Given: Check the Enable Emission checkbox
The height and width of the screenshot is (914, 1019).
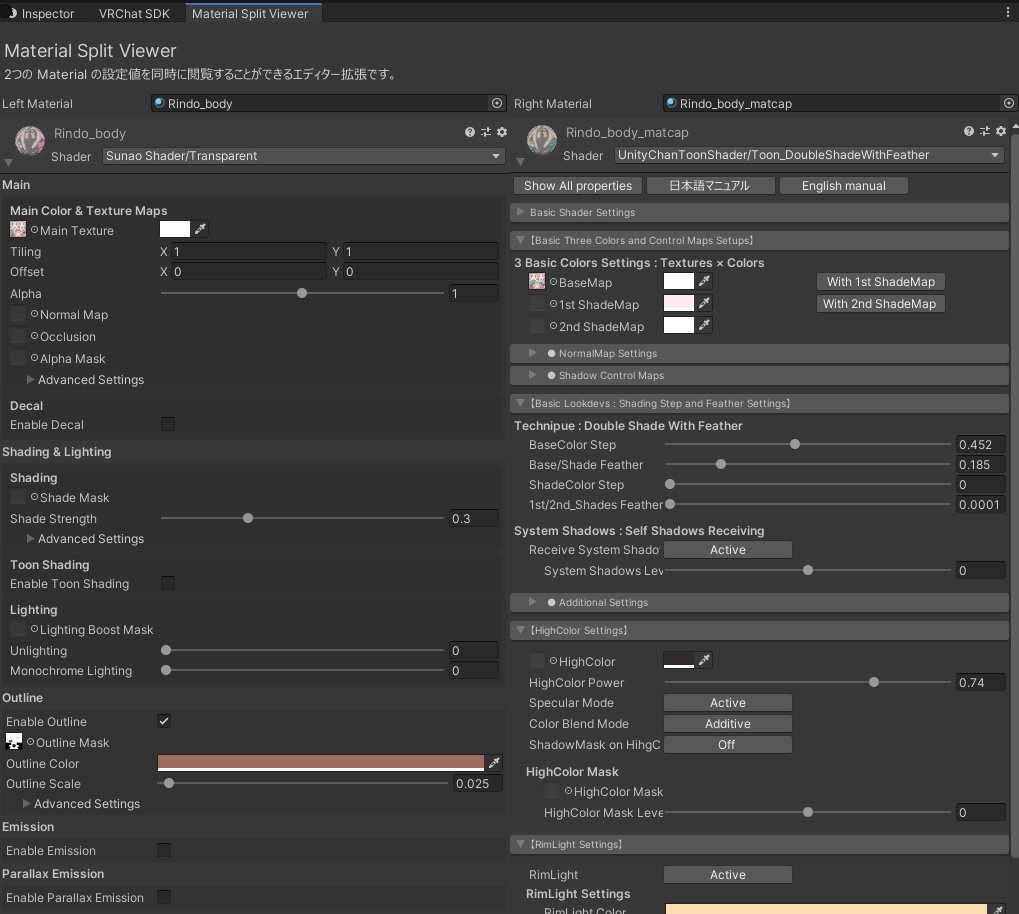Looking at the screenshot, I should click(x=163, y=850).
